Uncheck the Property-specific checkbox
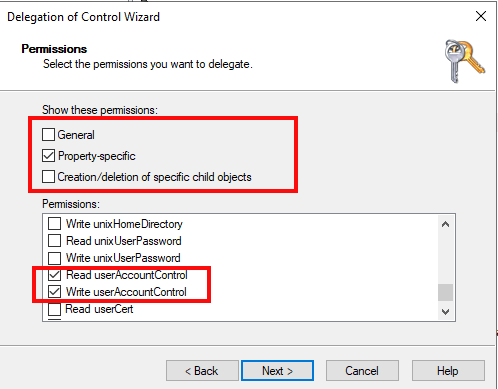This screenshot has height=389, width=498. point(48,156)
